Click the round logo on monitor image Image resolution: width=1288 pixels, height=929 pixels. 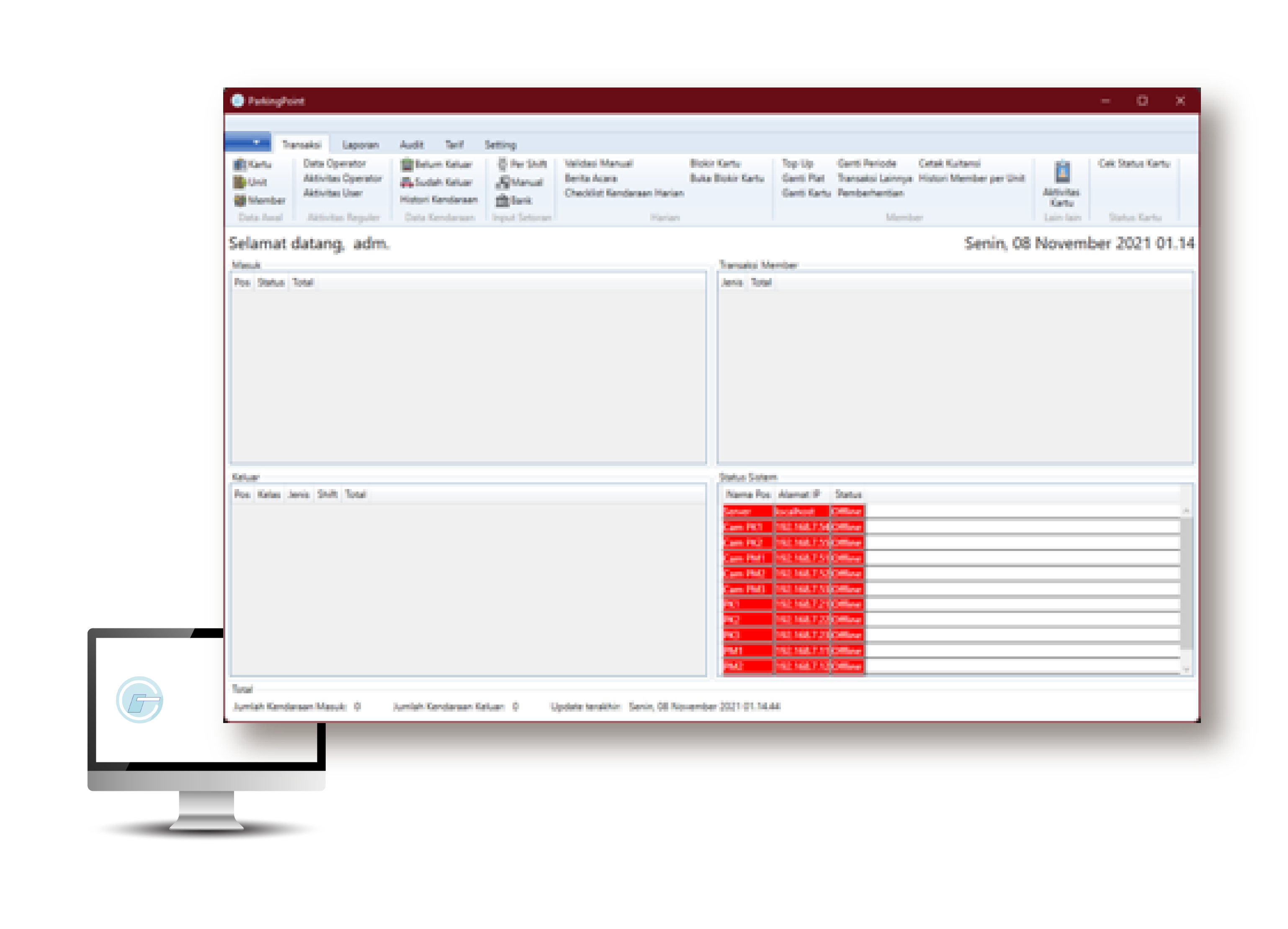[140, 700]
